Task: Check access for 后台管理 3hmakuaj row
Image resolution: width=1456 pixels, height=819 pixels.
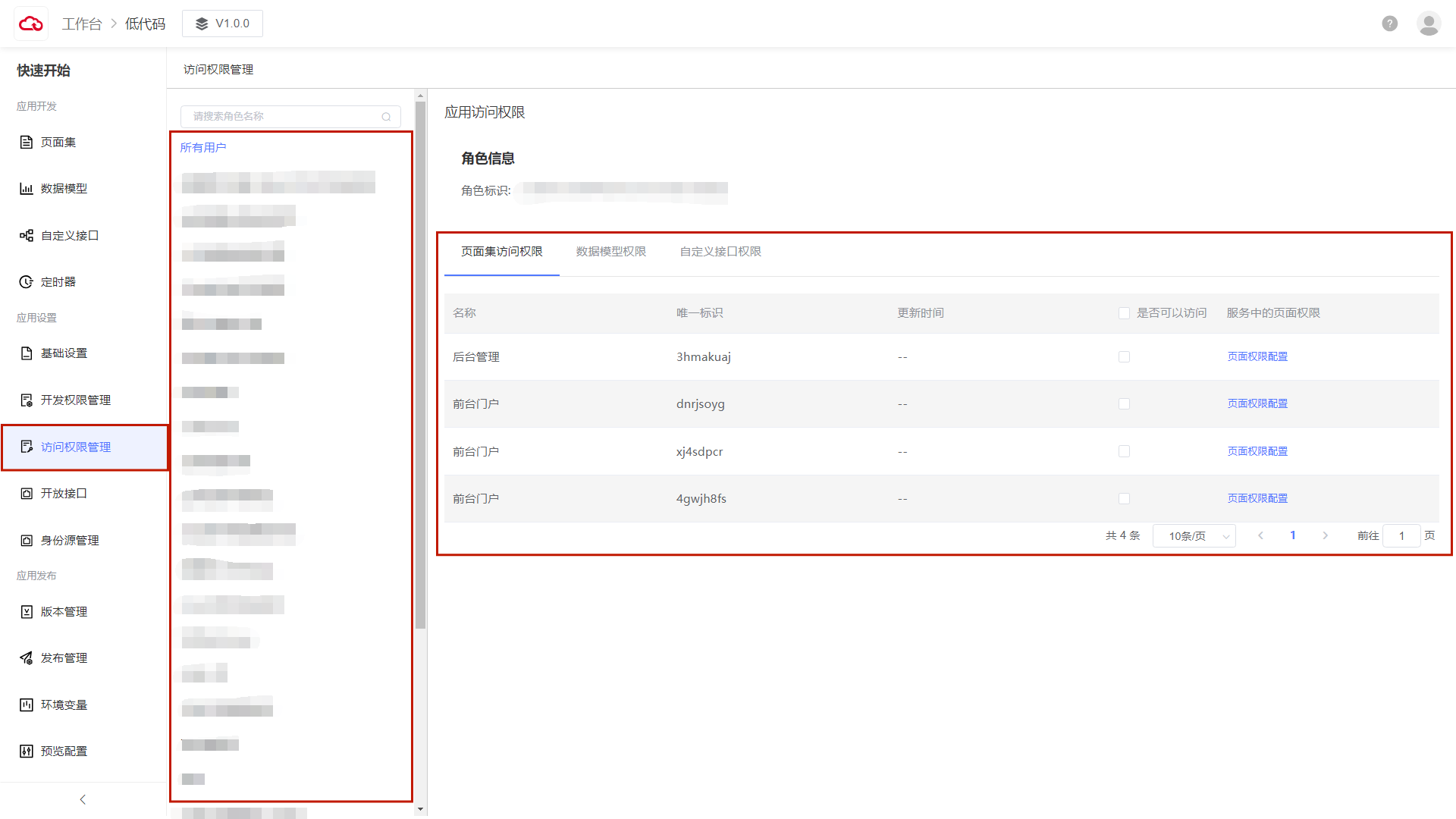Action: (x=1124, y=356)
